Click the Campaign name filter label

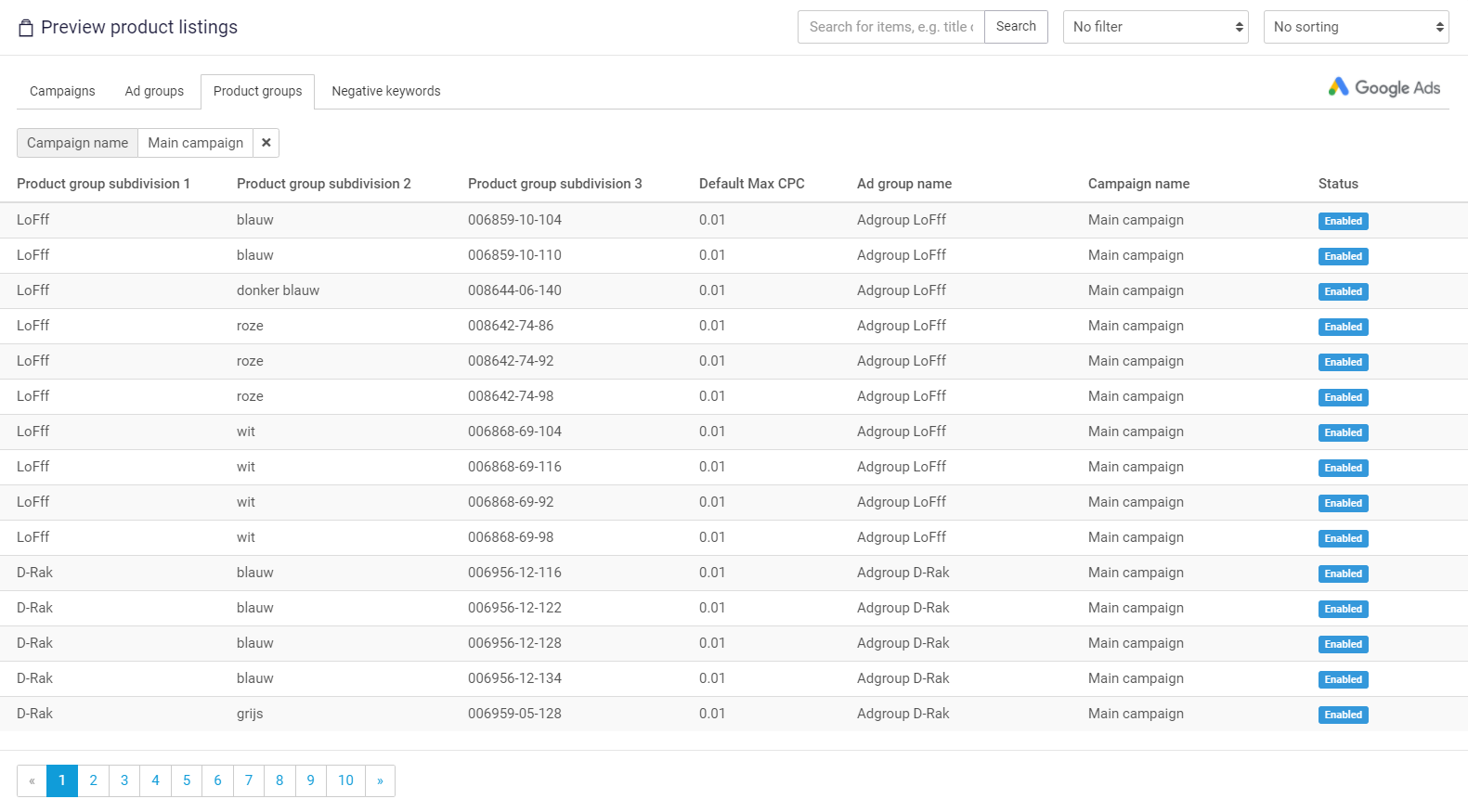click(78, 143)
